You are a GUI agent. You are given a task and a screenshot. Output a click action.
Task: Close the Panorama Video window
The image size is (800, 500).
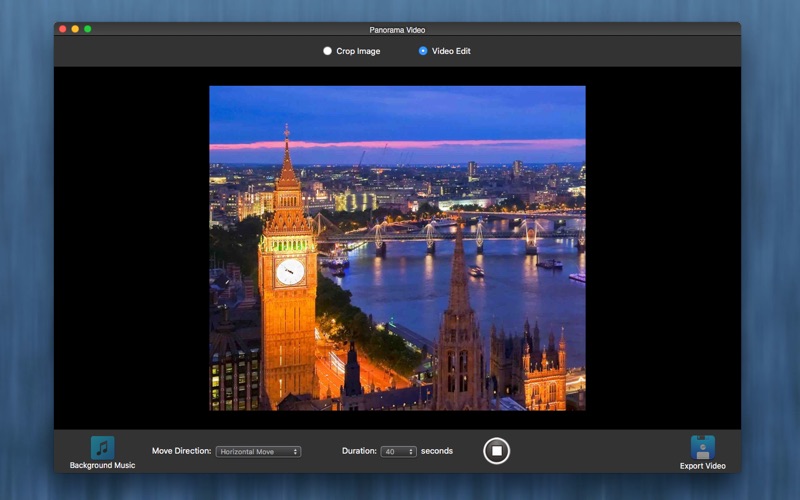pyautogui.click(x=63, y=29)
